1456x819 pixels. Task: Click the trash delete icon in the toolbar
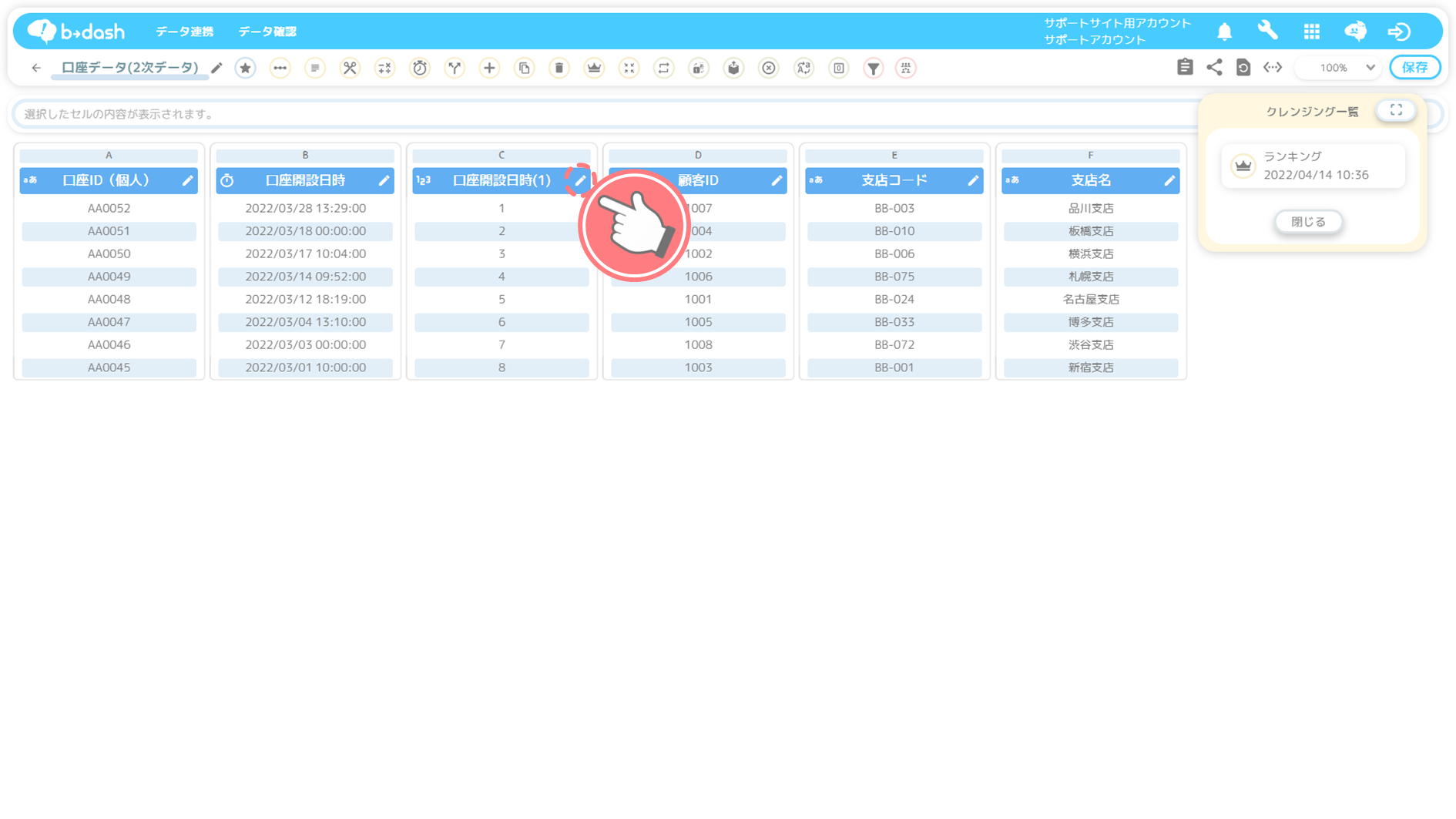coord(559,68)
